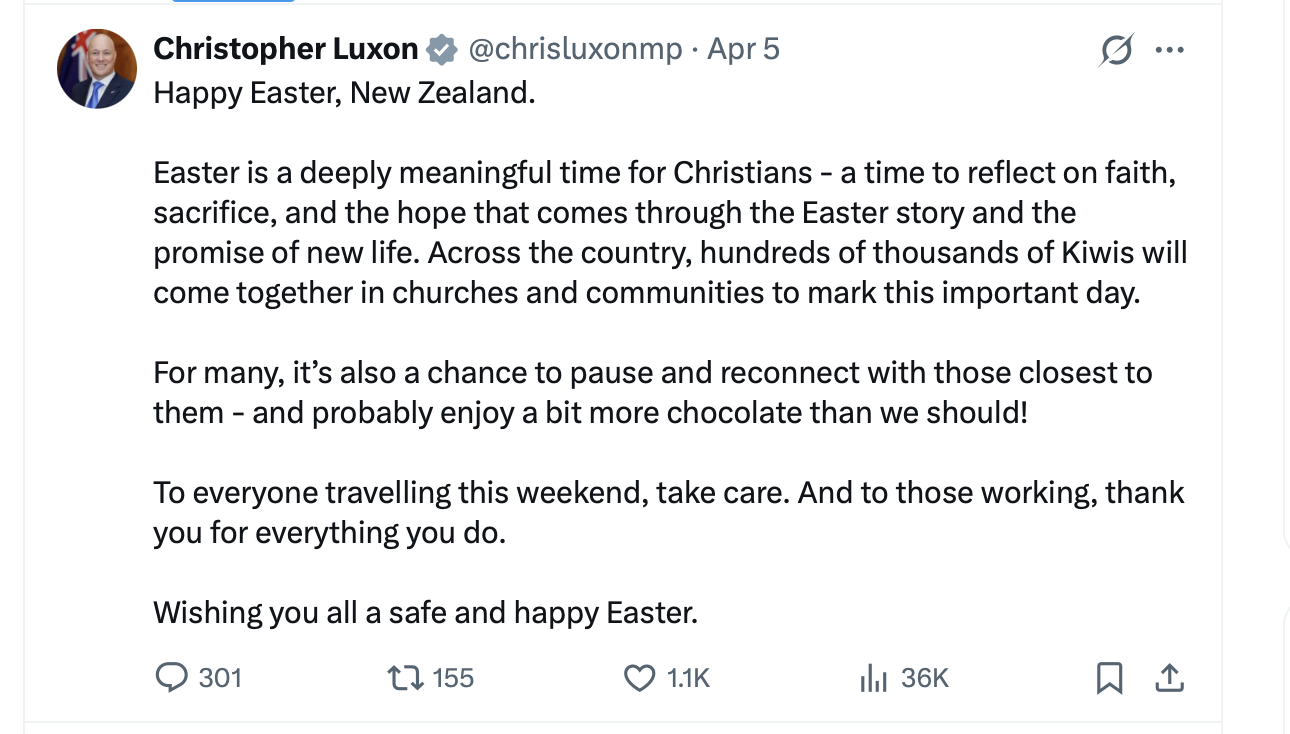Repost the tweet using the arrows icon
Image resolution: width=1290 pixels, height=734 pixels.
405,678
